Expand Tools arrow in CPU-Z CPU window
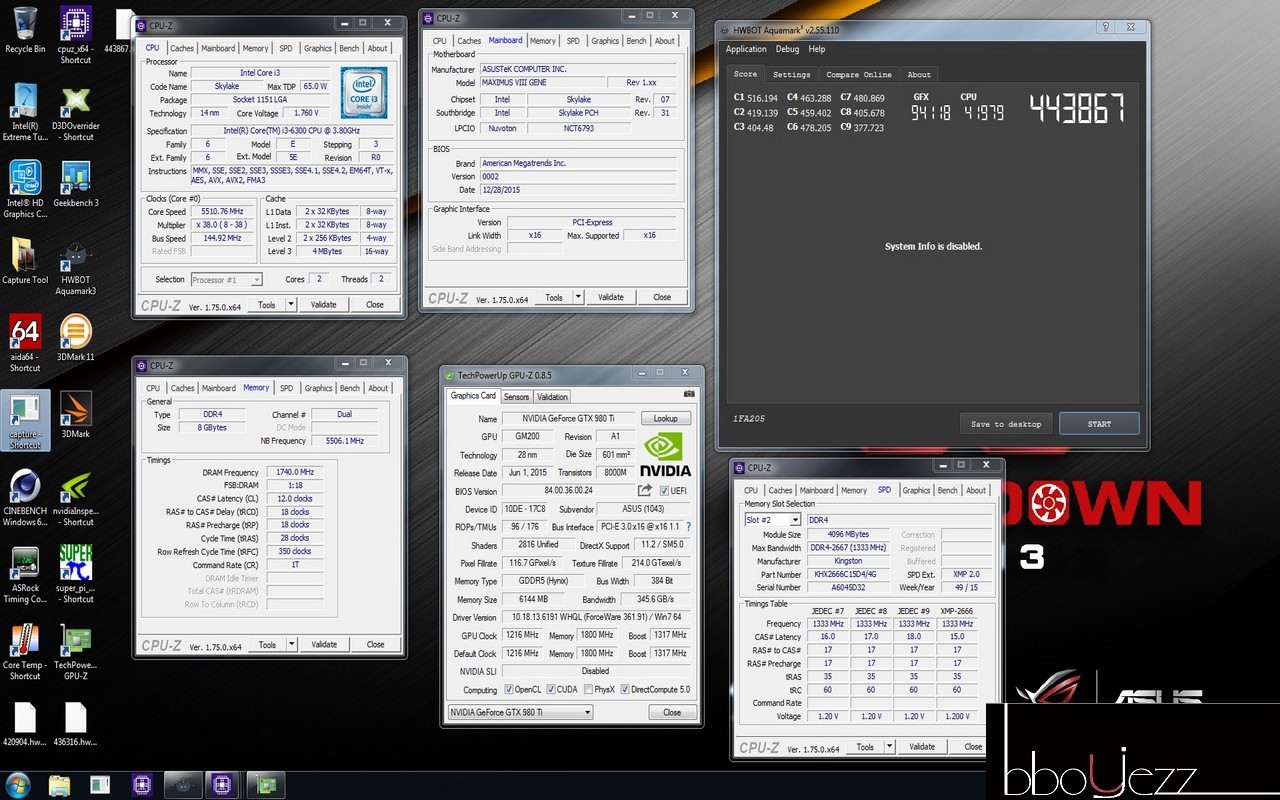The width and height of the screenshot is (1280, 800). pos(291,304)
